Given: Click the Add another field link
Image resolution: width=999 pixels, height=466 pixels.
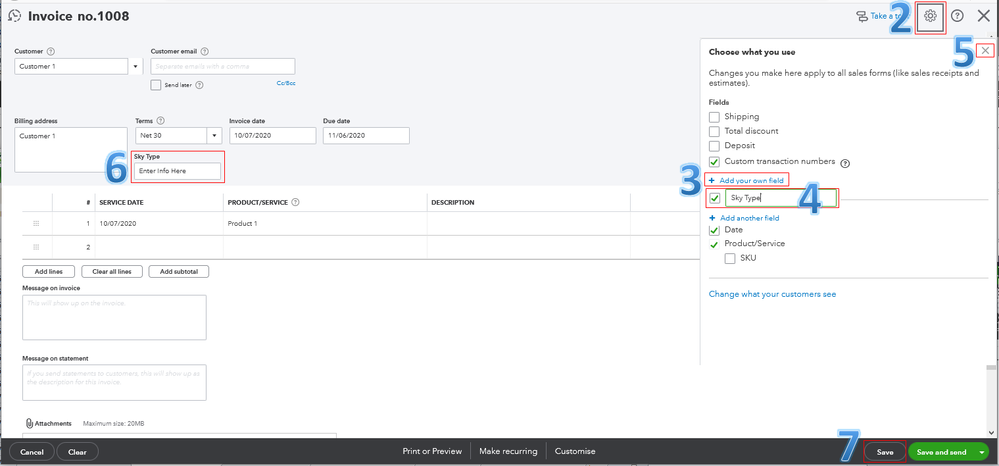Looking at the screenshot, I should (744, 218).
